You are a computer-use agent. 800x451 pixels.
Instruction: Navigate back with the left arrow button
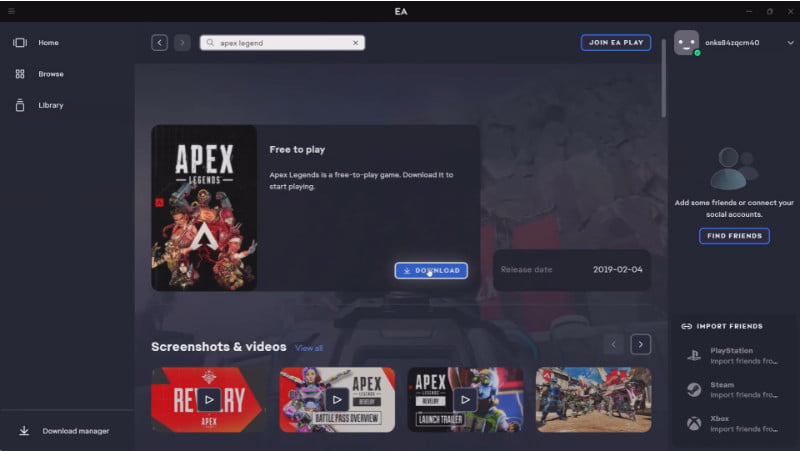pyautogui.click(x=159, y=42)
